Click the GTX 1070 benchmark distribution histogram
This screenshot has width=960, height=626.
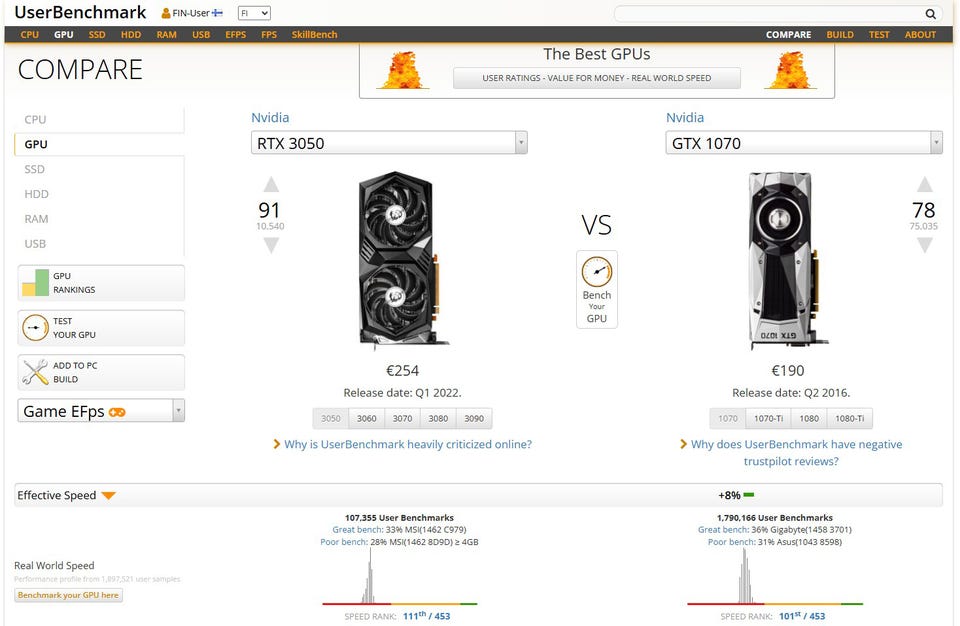tap(774, 576)
